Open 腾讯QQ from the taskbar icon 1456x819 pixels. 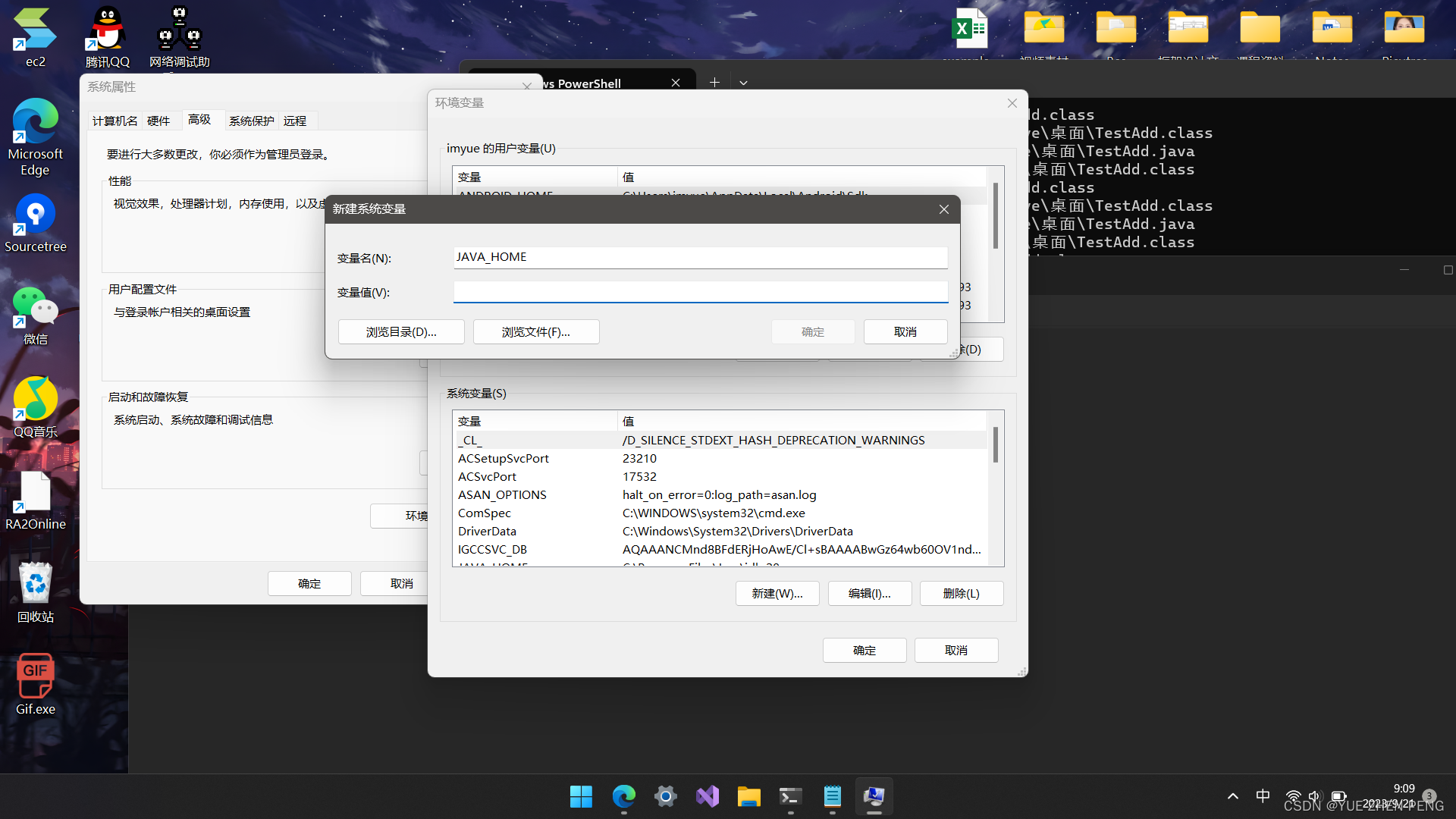(x=107, y=29)
